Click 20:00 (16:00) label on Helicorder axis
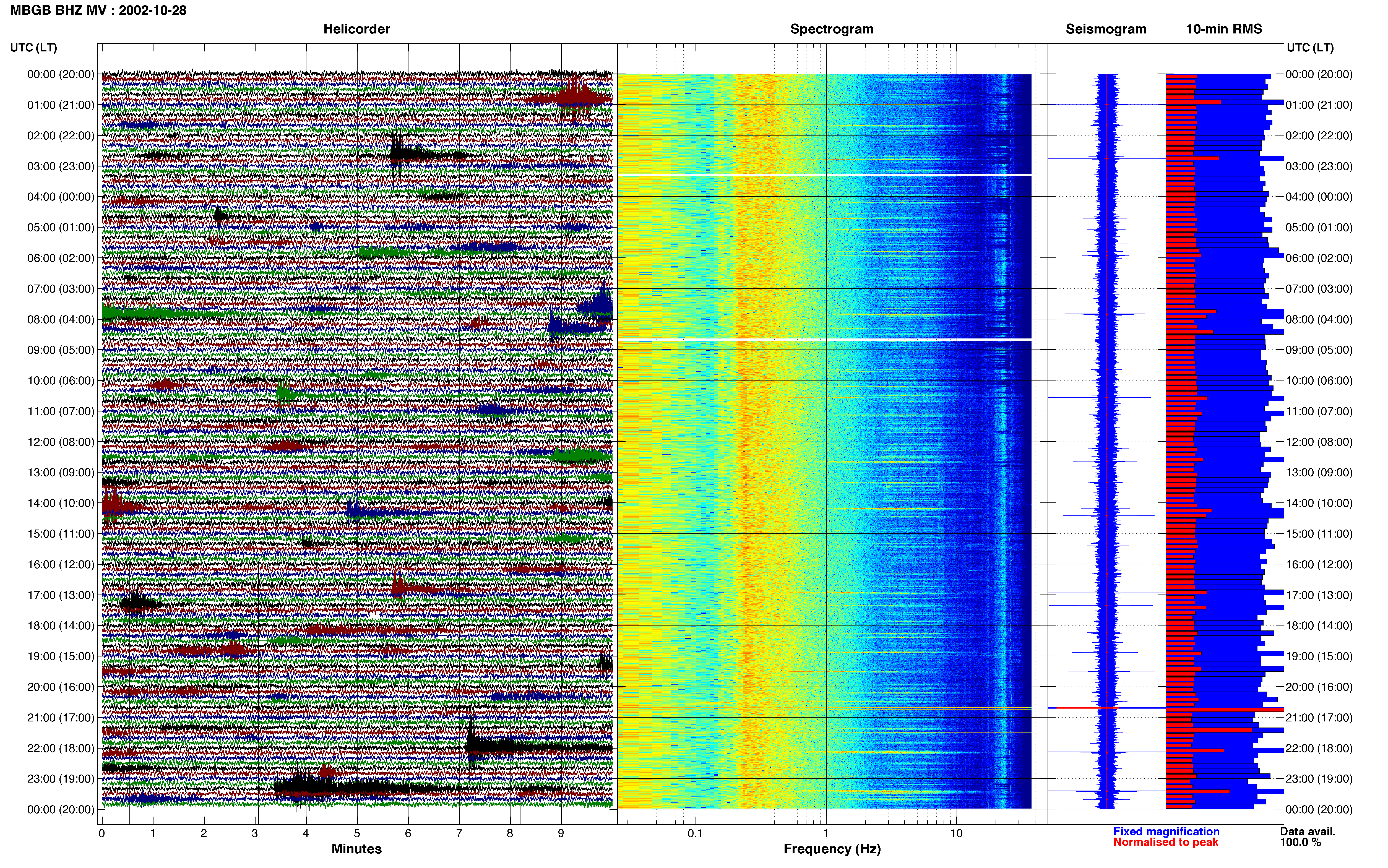The width and height of the screenshot is (1388, 868). [x=60, y=687]
